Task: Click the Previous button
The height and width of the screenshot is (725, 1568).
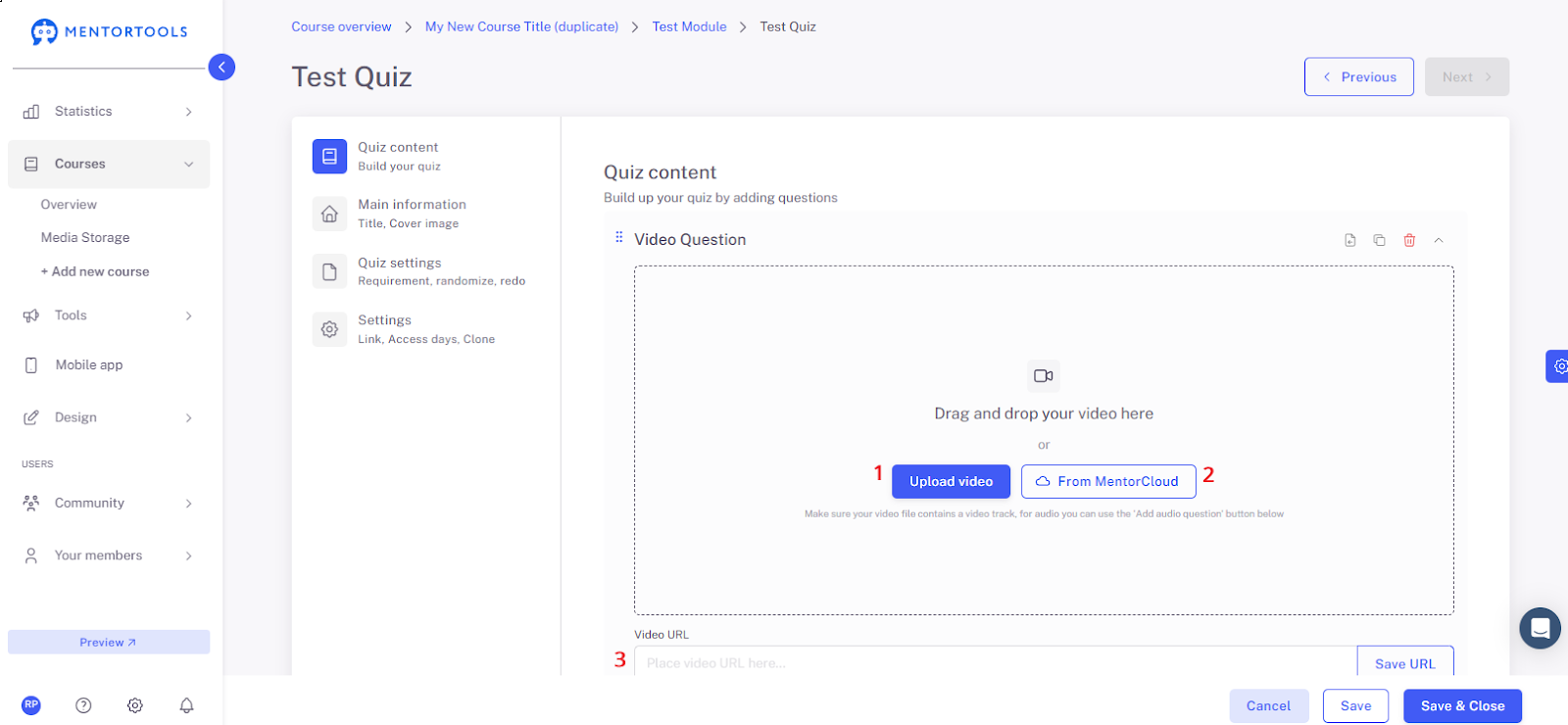Action: point(1358,76)
